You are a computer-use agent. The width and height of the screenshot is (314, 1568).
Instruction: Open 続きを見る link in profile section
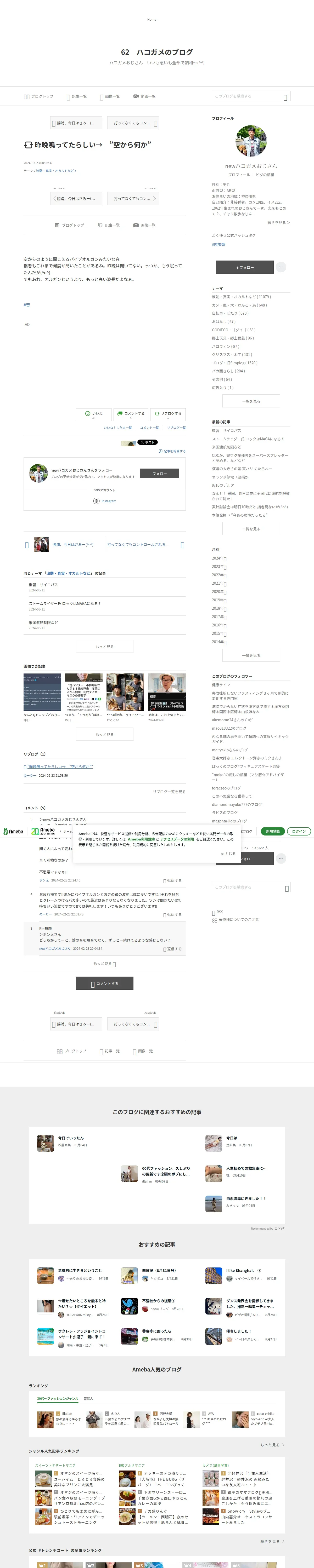(279, 223)
